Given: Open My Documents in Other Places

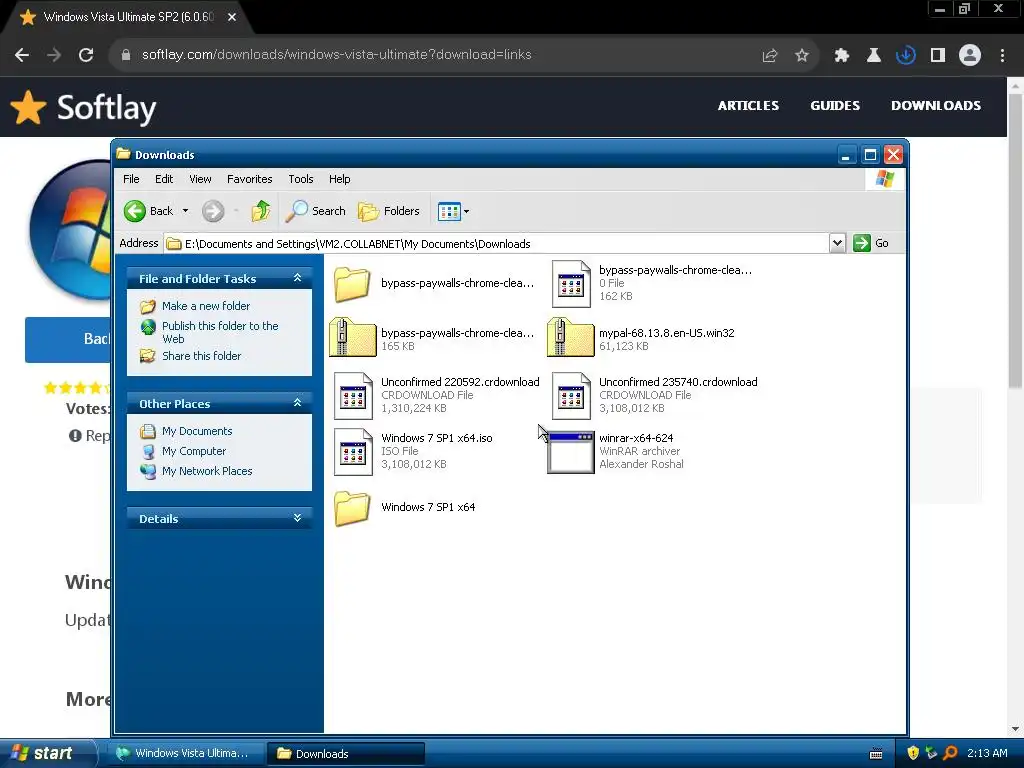Looking at the screenshot, I should (197, 431).
